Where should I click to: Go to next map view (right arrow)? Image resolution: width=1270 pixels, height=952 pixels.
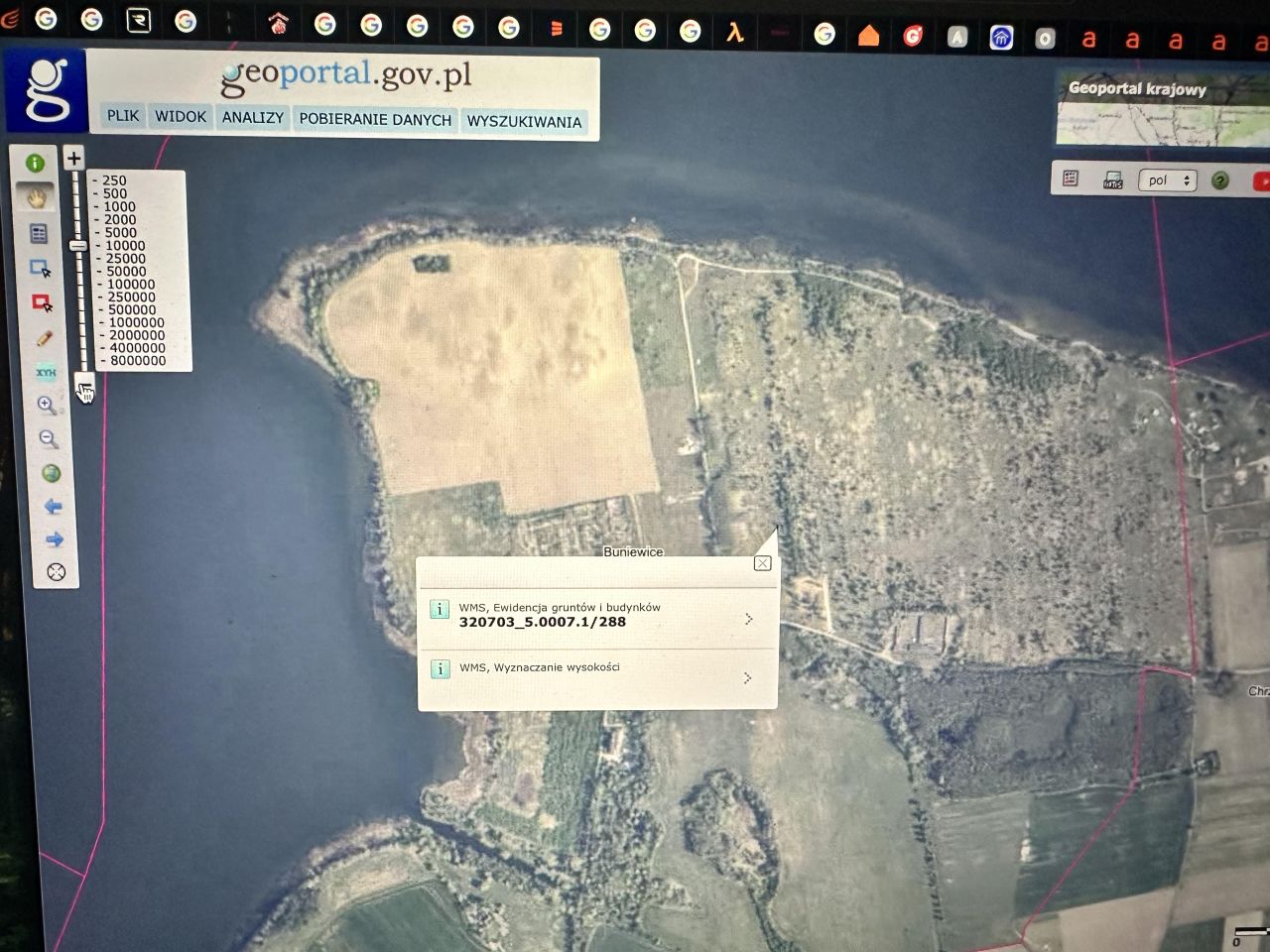pyautogui.click(x=55, y=539)
